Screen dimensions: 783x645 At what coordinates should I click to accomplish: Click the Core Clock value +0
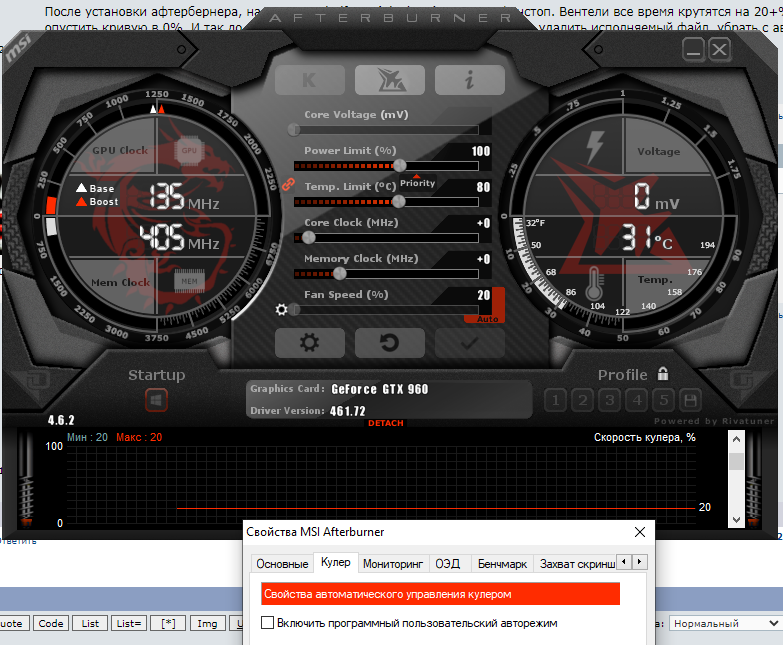[x=483, y=223]
